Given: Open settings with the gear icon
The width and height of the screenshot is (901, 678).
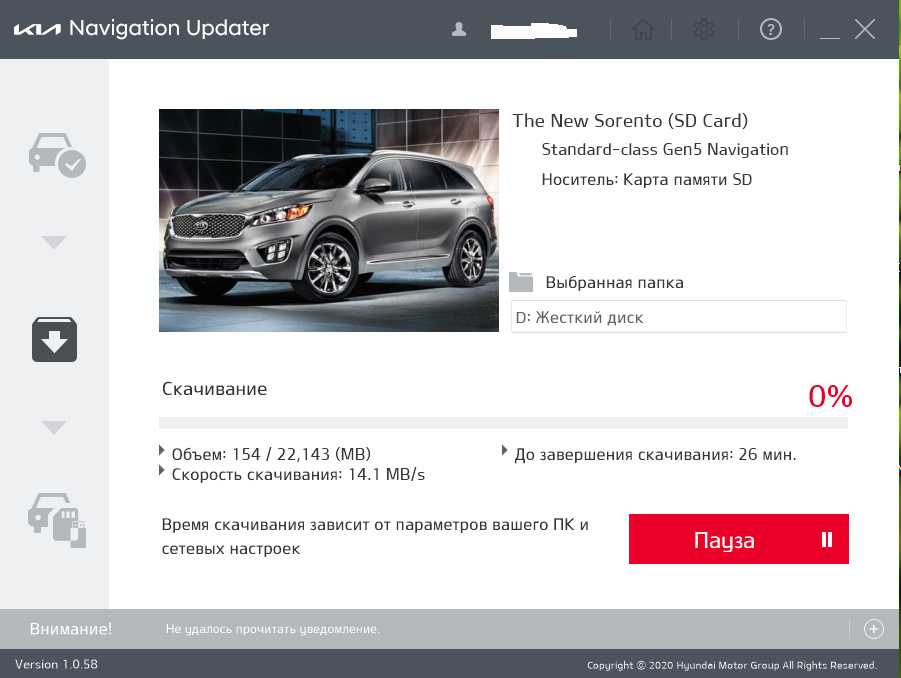Looking at the screenshot, I should 704,29.
